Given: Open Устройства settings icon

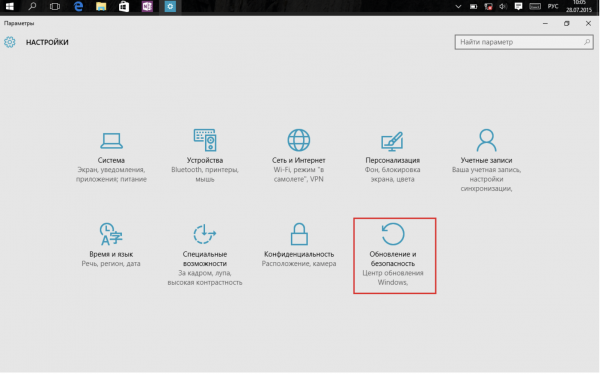Looking at the screenshot, I should coord(205,140).
